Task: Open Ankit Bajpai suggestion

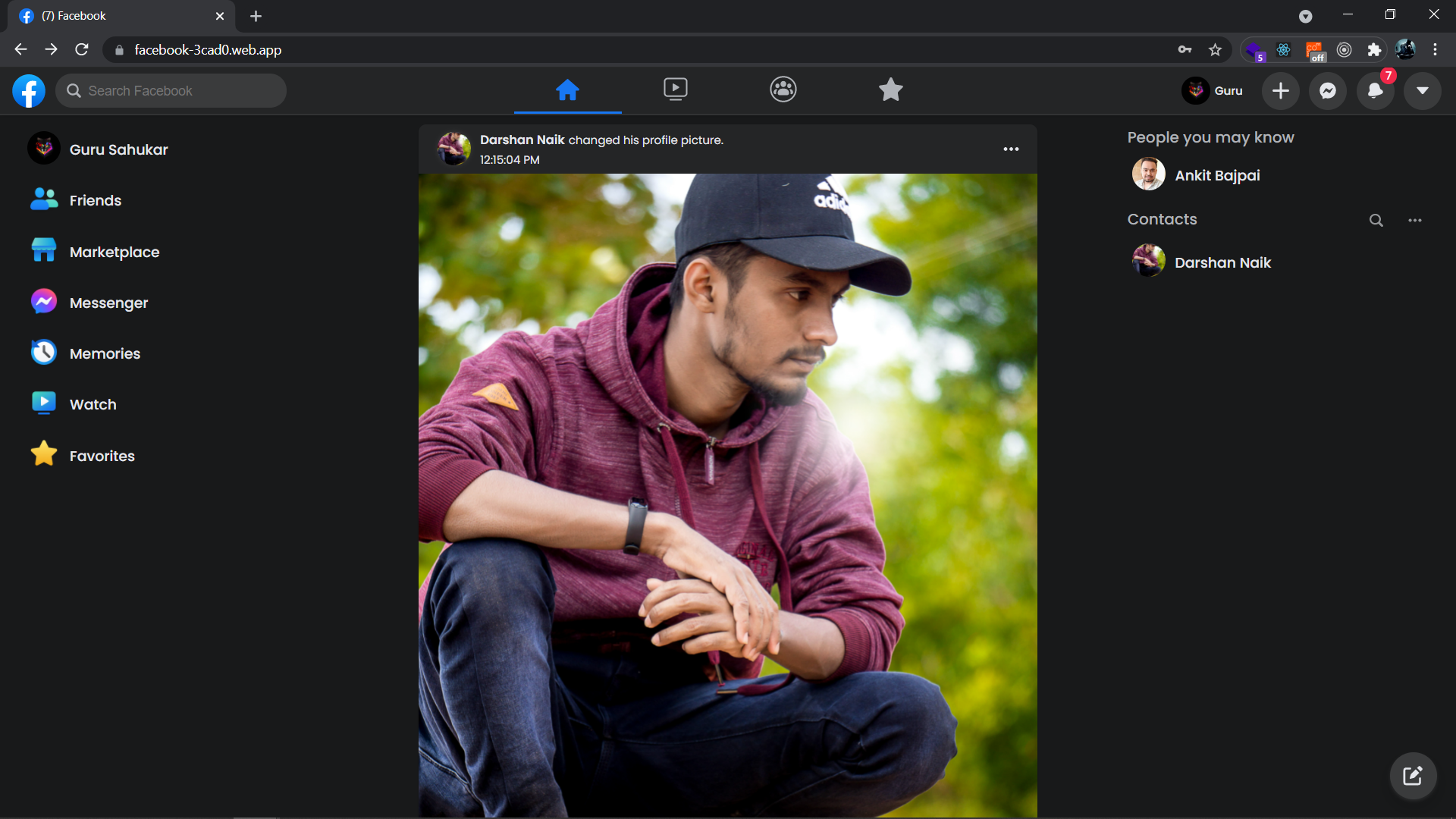Action: (1197, 175)
